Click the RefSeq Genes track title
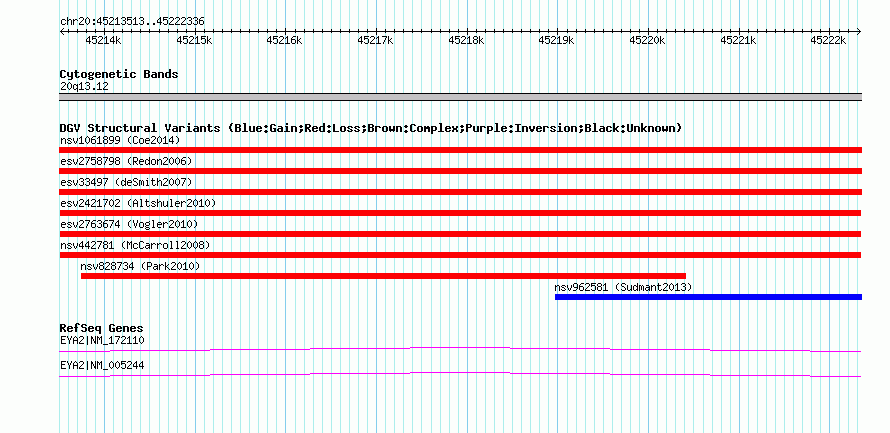Image resolution: width=890 pixels, height=433 pixels. 102,329
